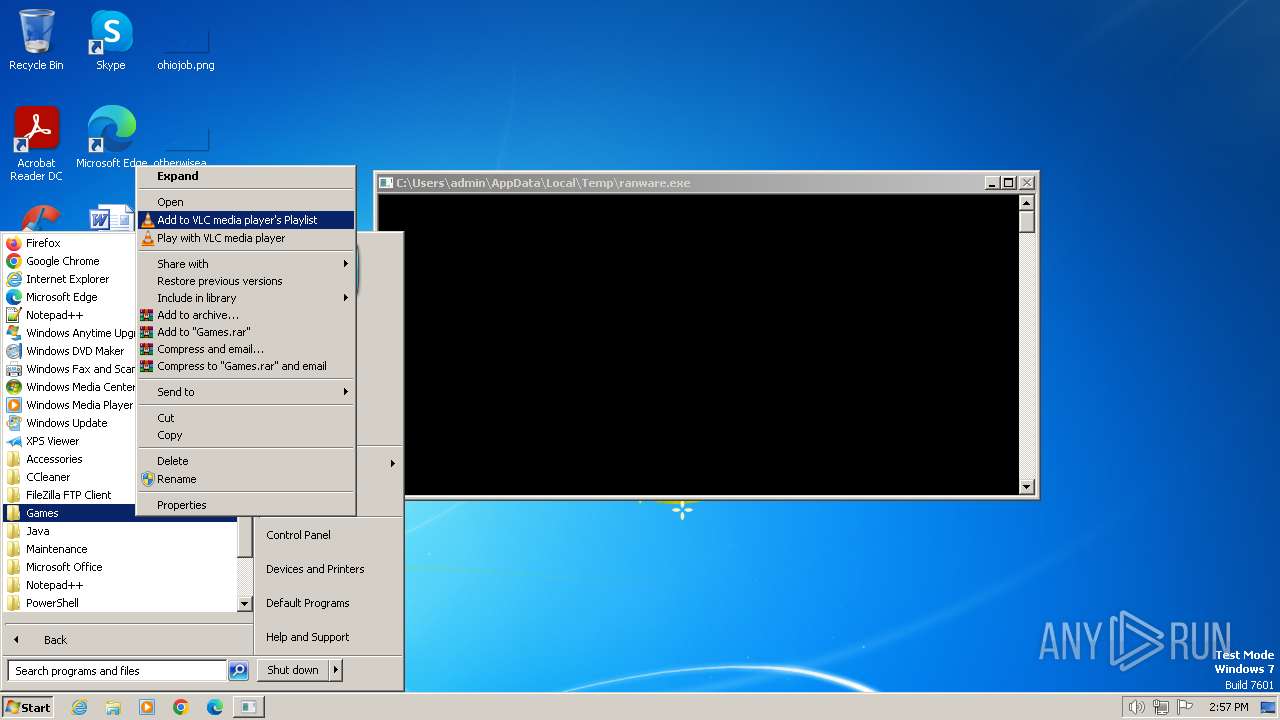
Task: Open Help and Support link
Action: point(307,637)
